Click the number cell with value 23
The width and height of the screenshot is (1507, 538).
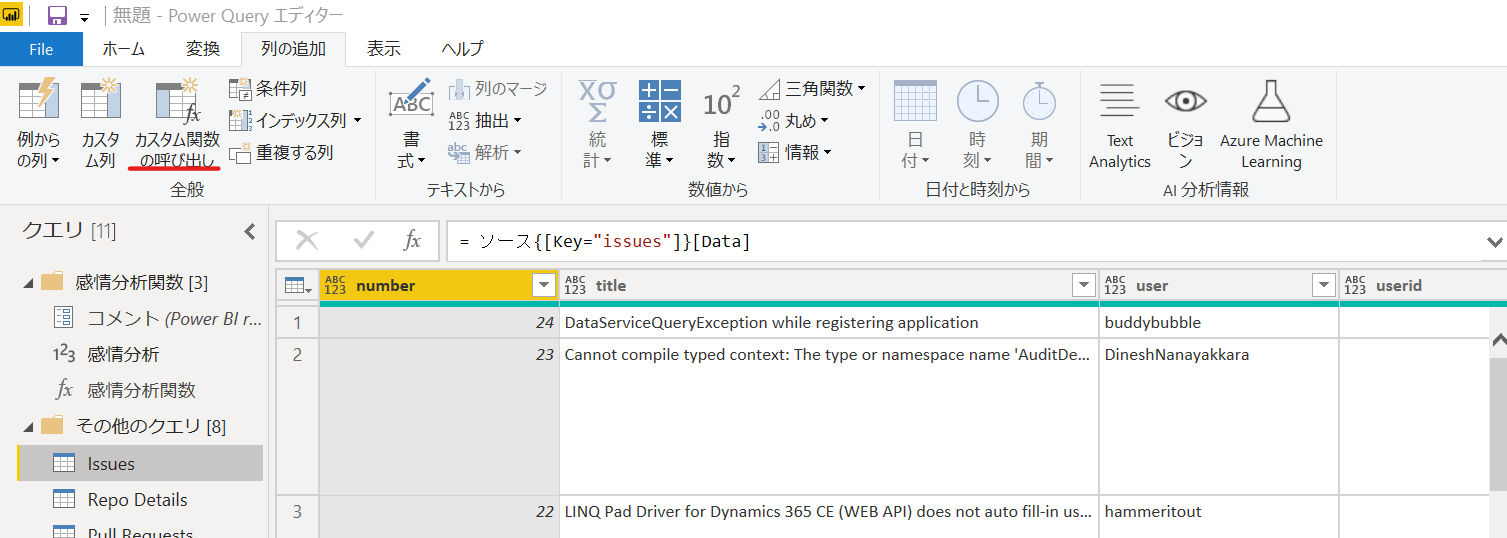point(438,416)
